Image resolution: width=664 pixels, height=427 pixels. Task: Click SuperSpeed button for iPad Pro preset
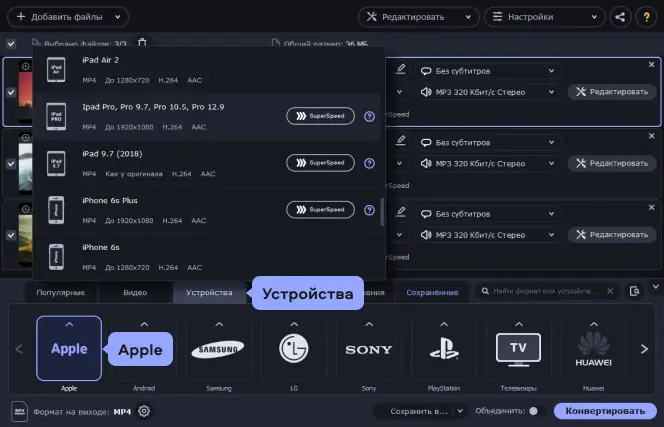321,116
